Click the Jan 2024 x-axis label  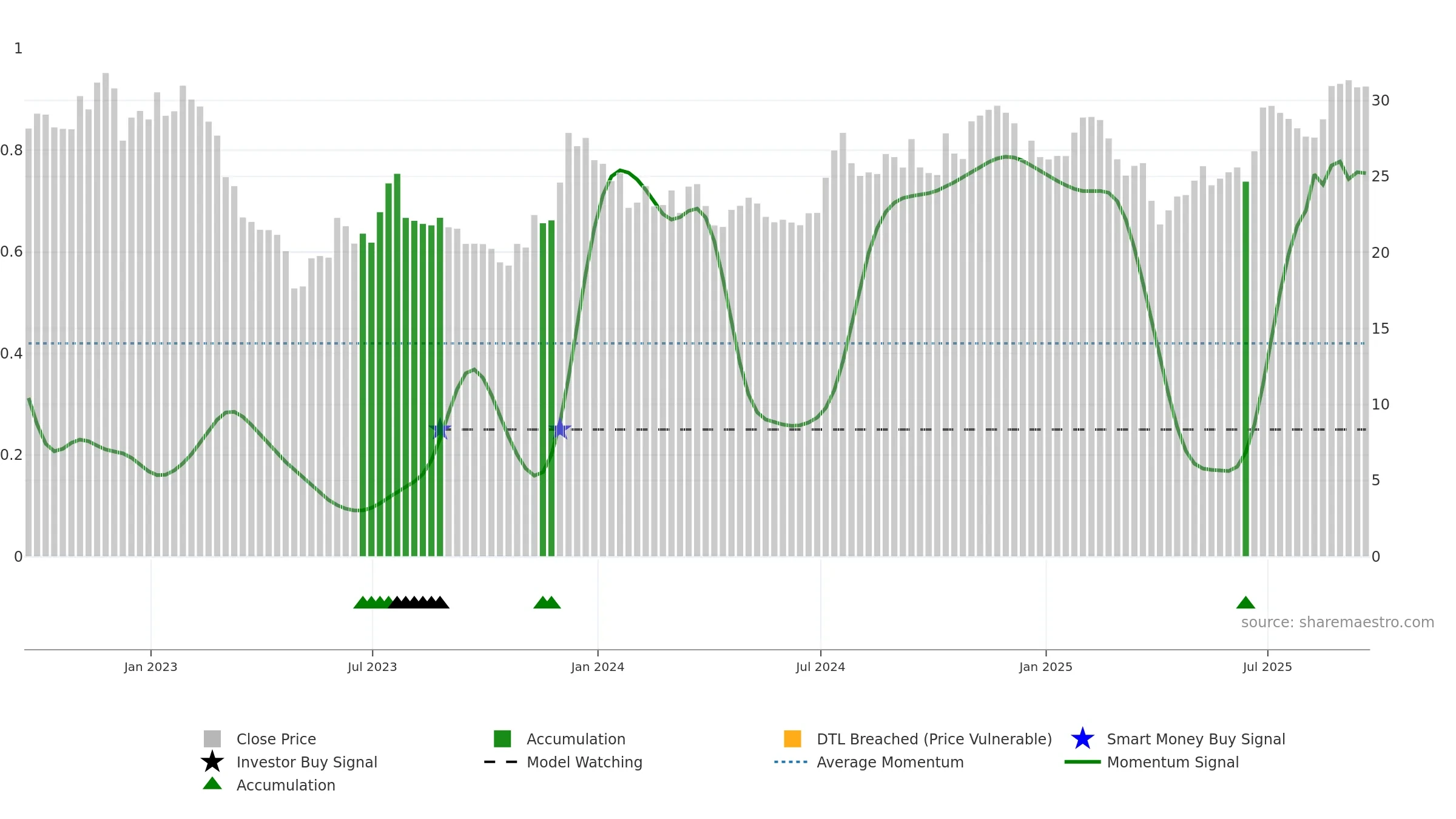click(x=598, y=667)
